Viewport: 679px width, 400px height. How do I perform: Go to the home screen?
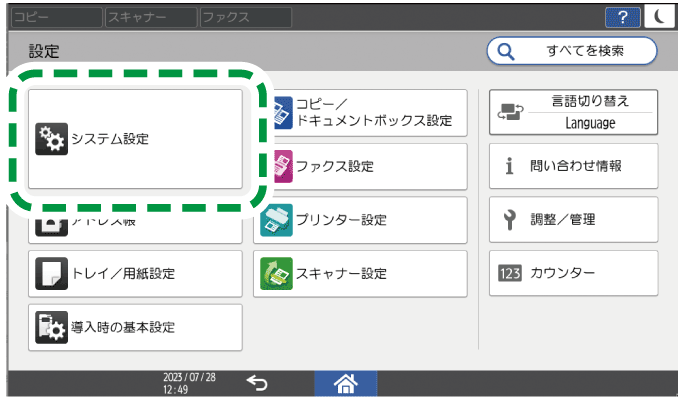tap(346, 384)
